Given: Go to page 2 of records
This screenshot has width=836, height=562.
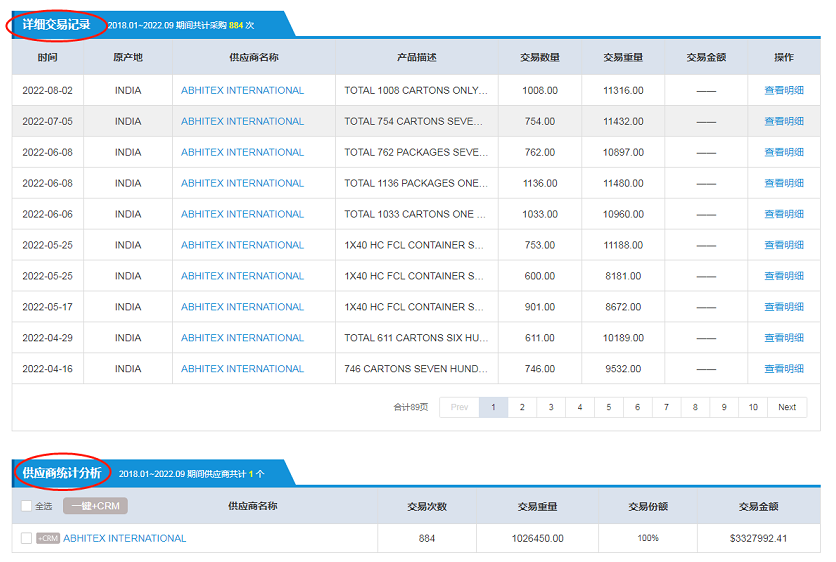Looking at the screenshot, I should pos(522,407).
